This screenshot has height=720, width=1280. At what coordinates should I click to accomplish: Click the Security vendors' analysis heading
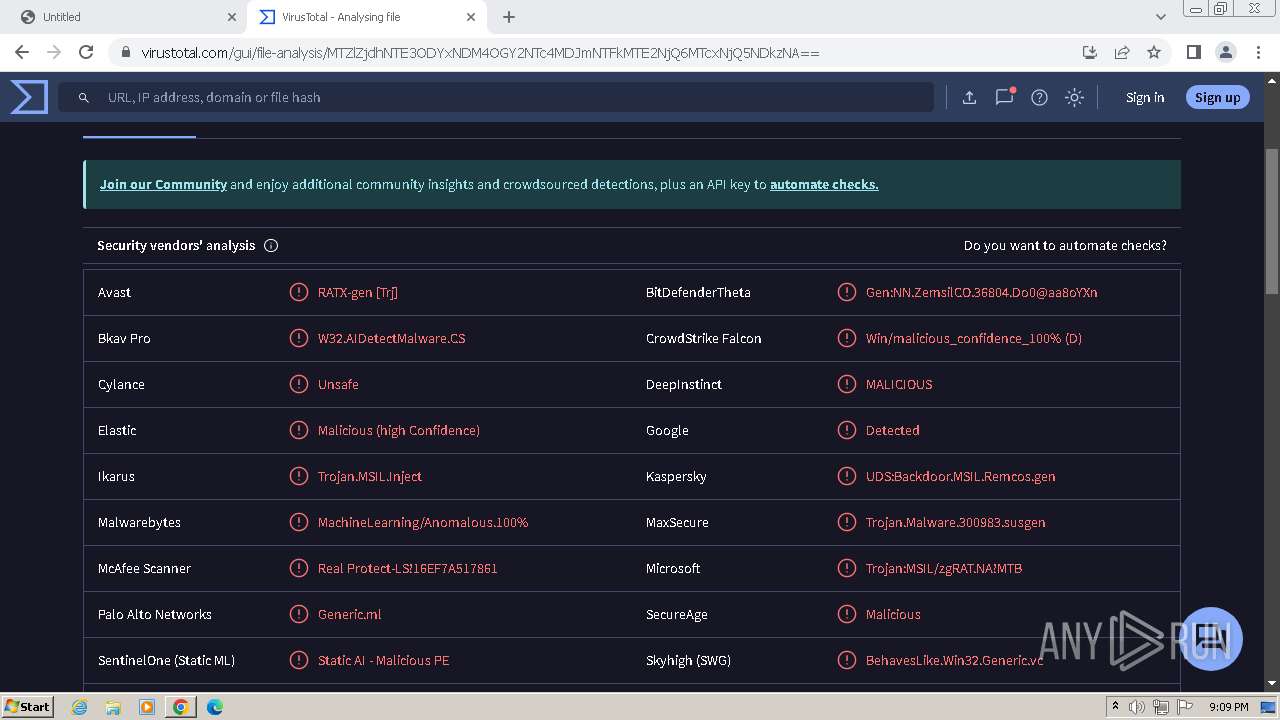[176, 245]
